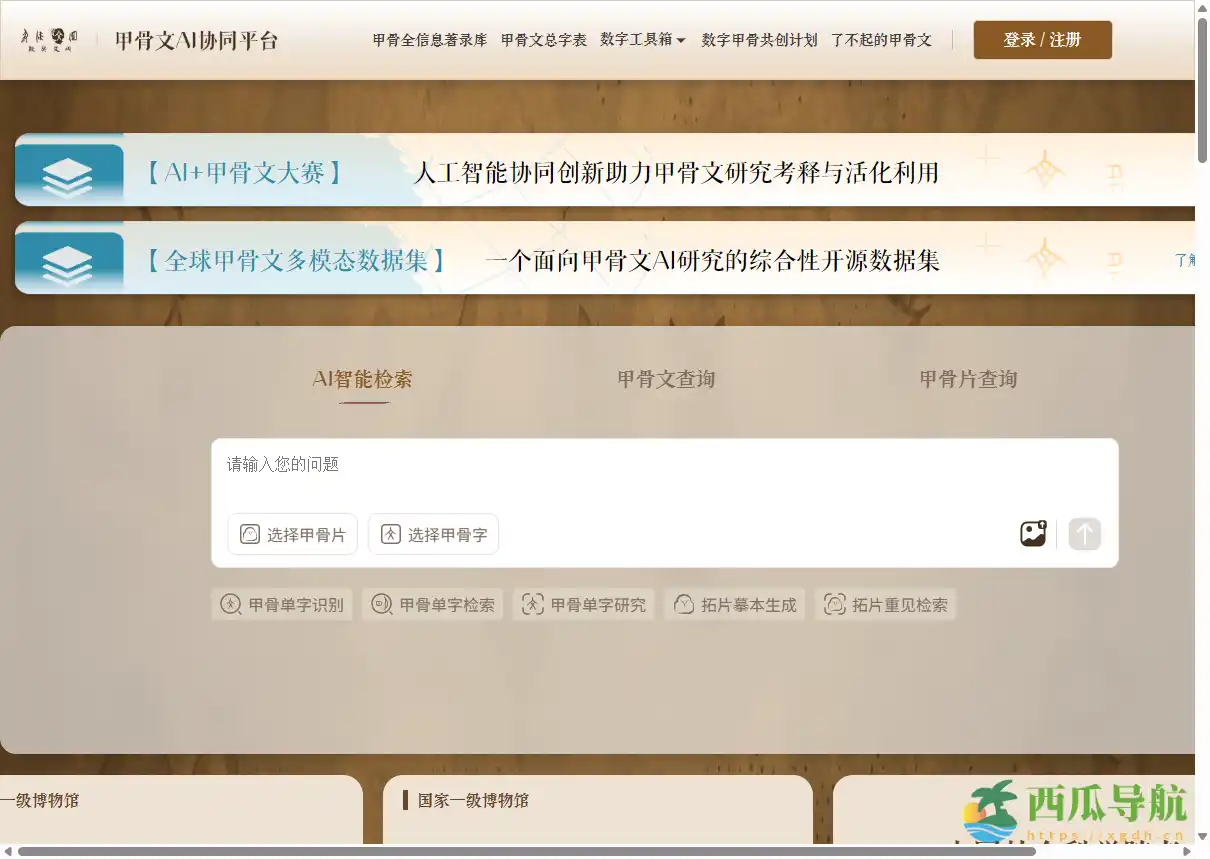Switch to the 甲骨片查询 tab
Image resolution: width=1210 pixels, height=859 pixels.
[x=967, y=379]
